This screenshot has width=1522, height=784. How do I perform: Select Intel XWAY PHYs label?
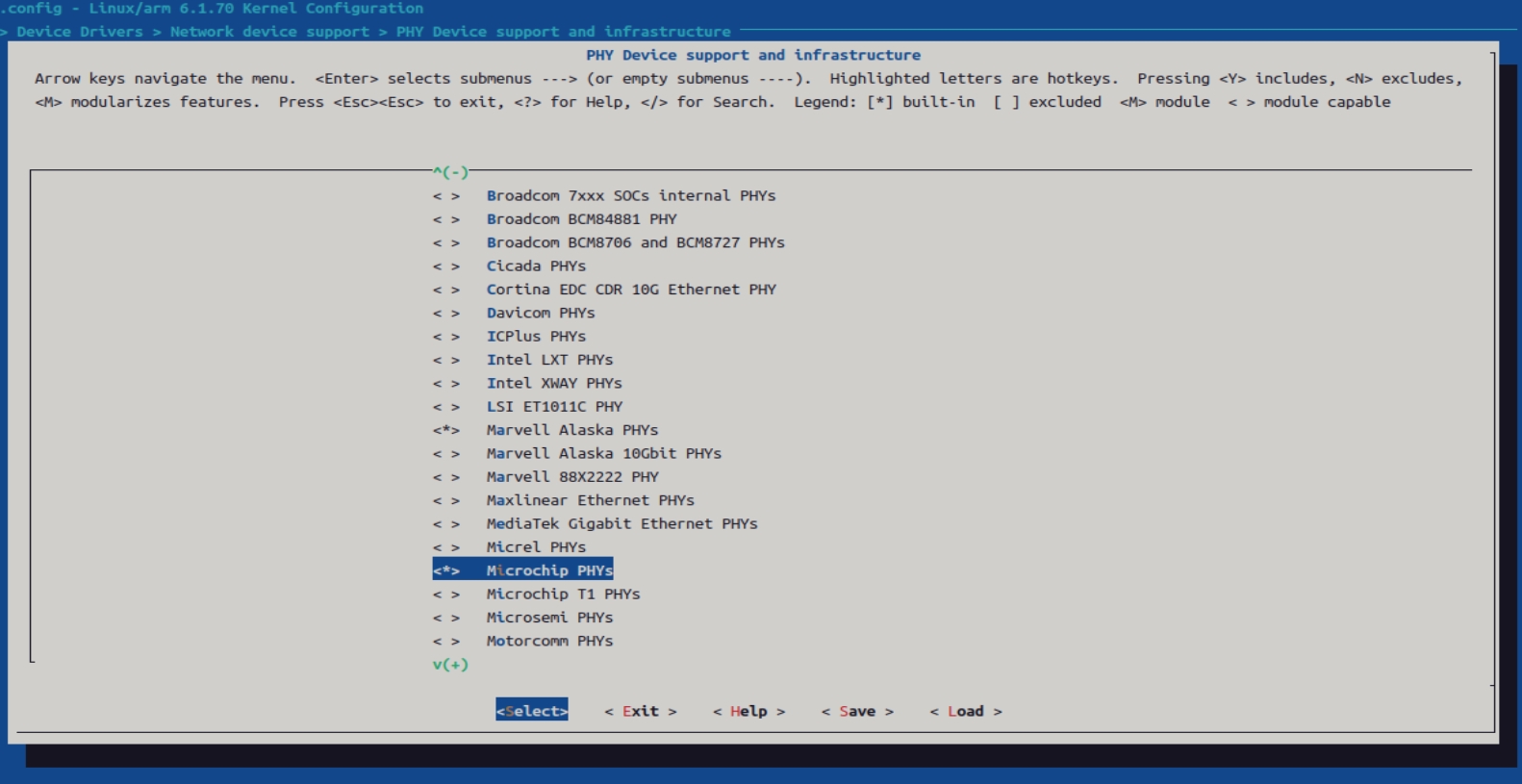click(x=554, y=383)
